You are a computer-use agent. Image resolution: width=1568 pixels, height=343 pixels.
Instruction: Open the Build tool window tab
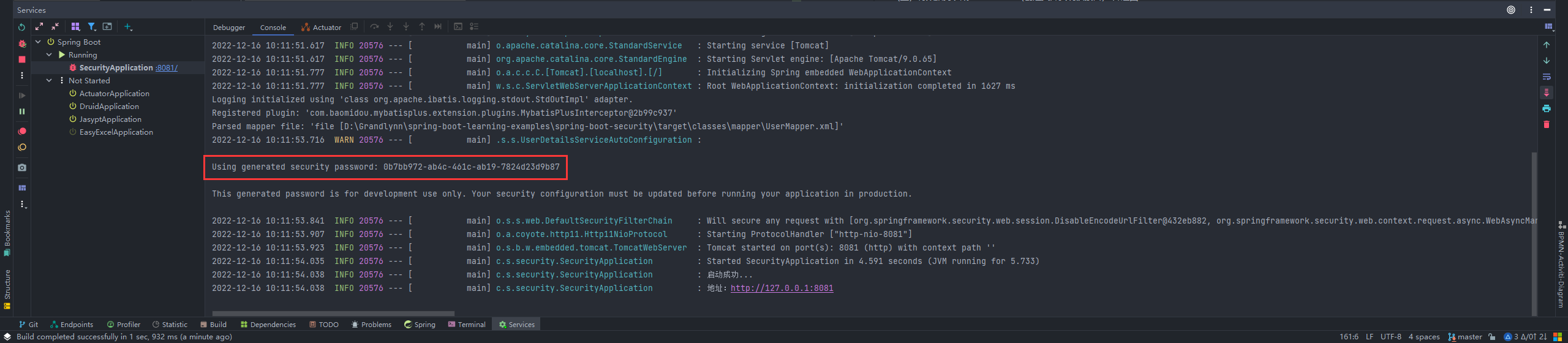tap(213, 325)
